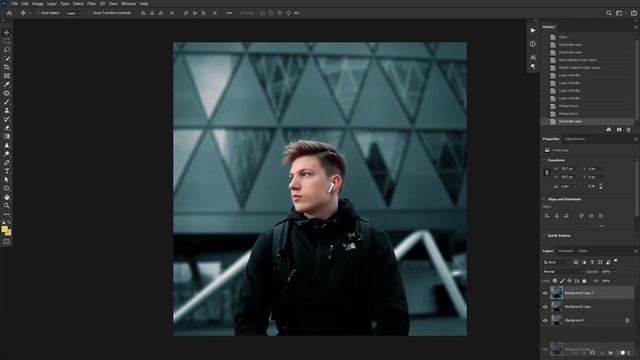Open the Opacity dropdown arrow

pyautogui.click(x=614, y=272)
